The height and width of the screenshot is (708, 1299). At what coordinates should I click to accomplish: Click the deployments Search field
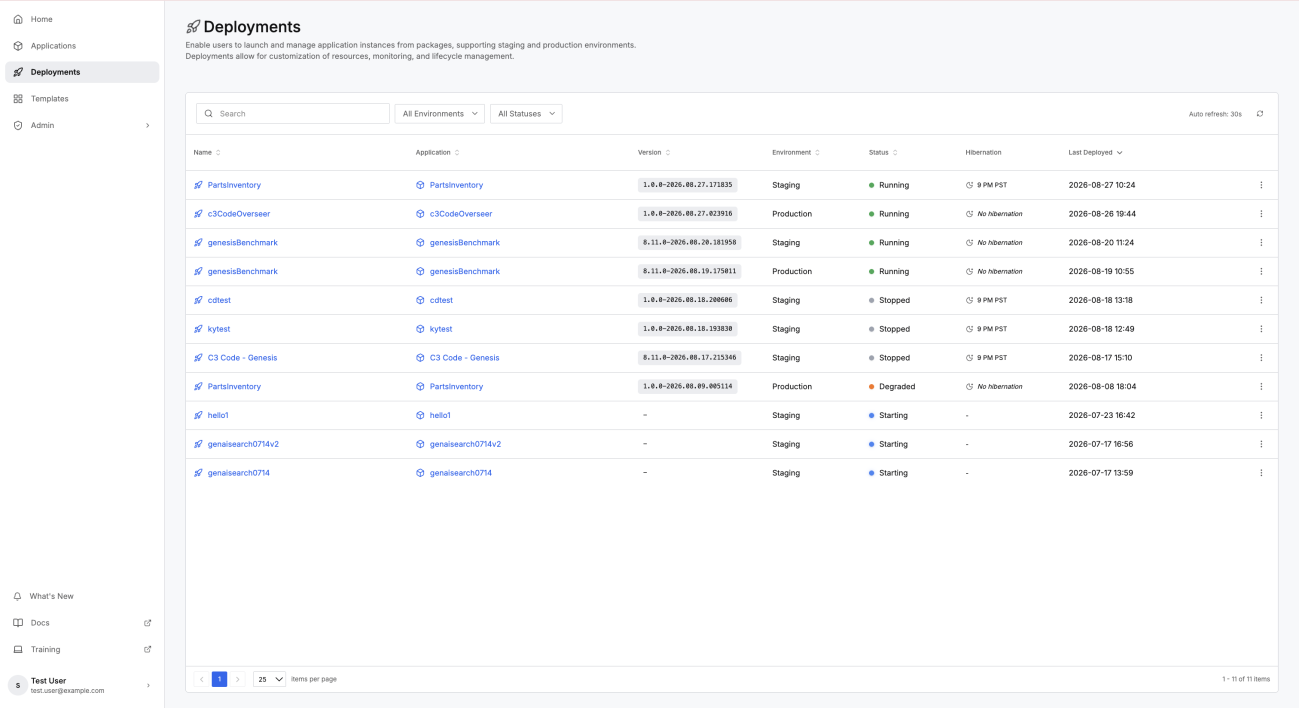pyautogui.click(x=293, y=114)
